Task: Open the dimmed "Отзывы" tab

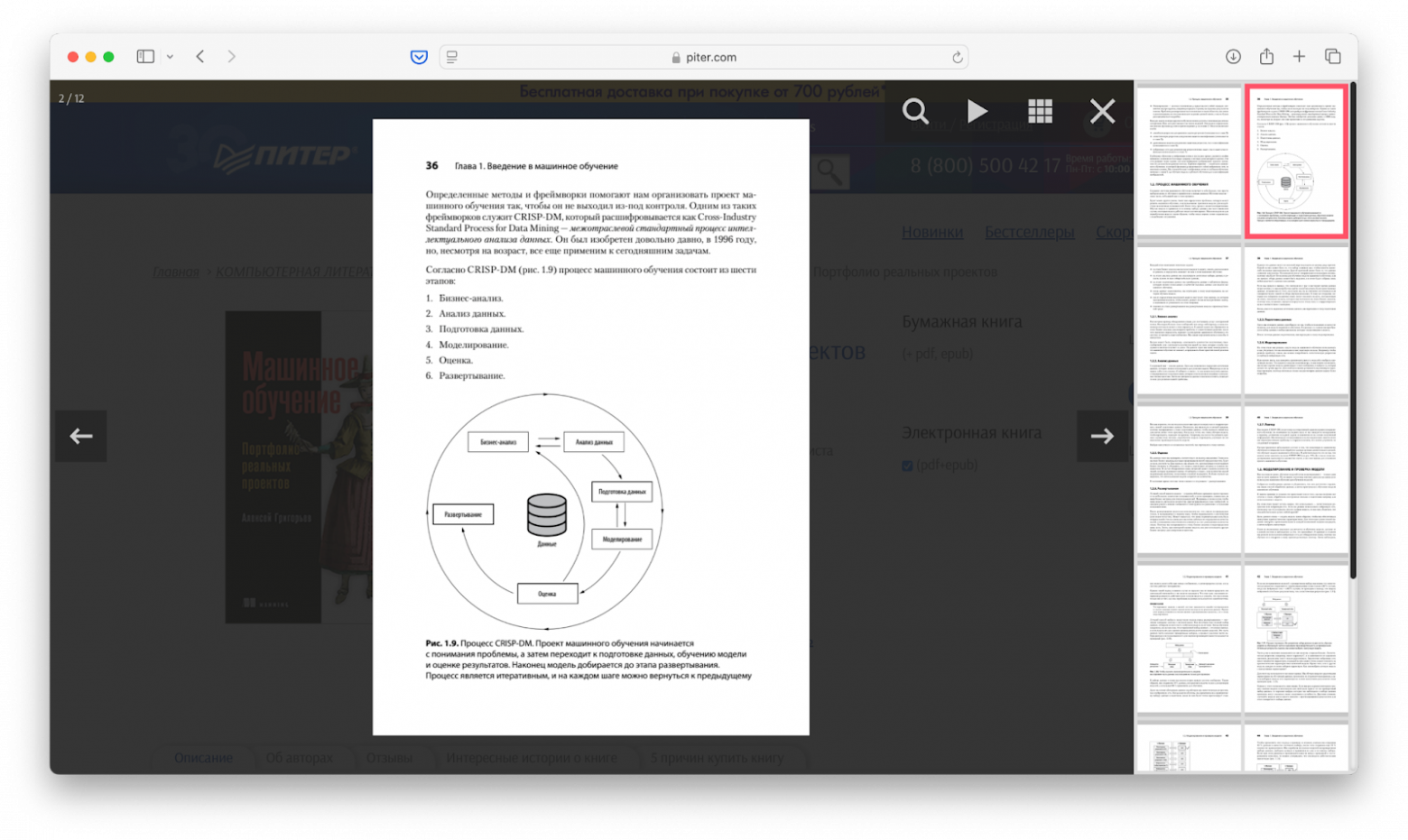Action: (389, 758)
